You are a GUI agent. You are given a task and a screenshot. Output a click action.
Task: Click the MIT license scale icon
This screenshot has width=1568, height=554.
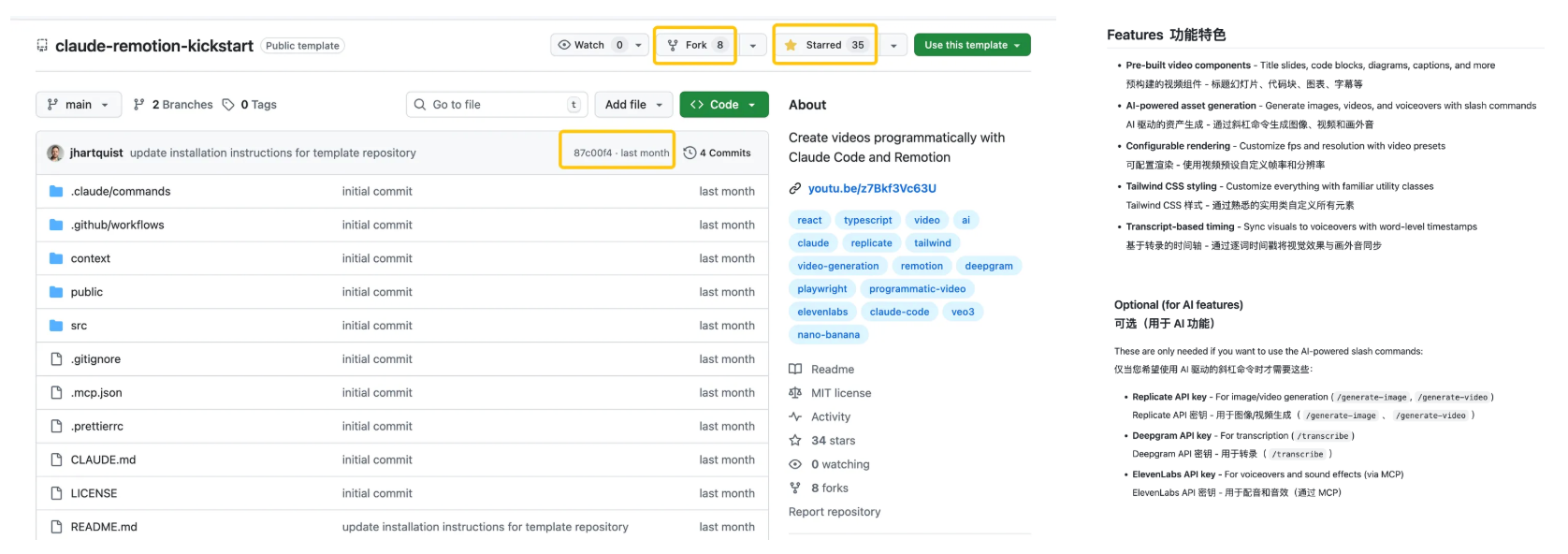pyautogui.click(x=795, y=393)
